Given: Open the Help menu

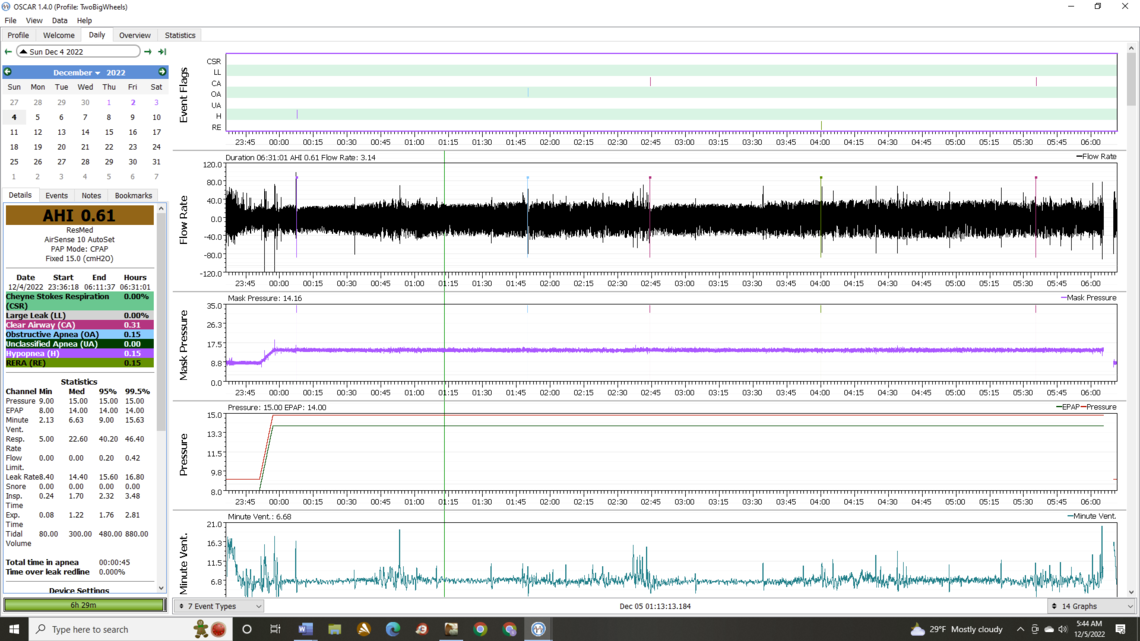Looking at the screenshot, I should point(84,20).
